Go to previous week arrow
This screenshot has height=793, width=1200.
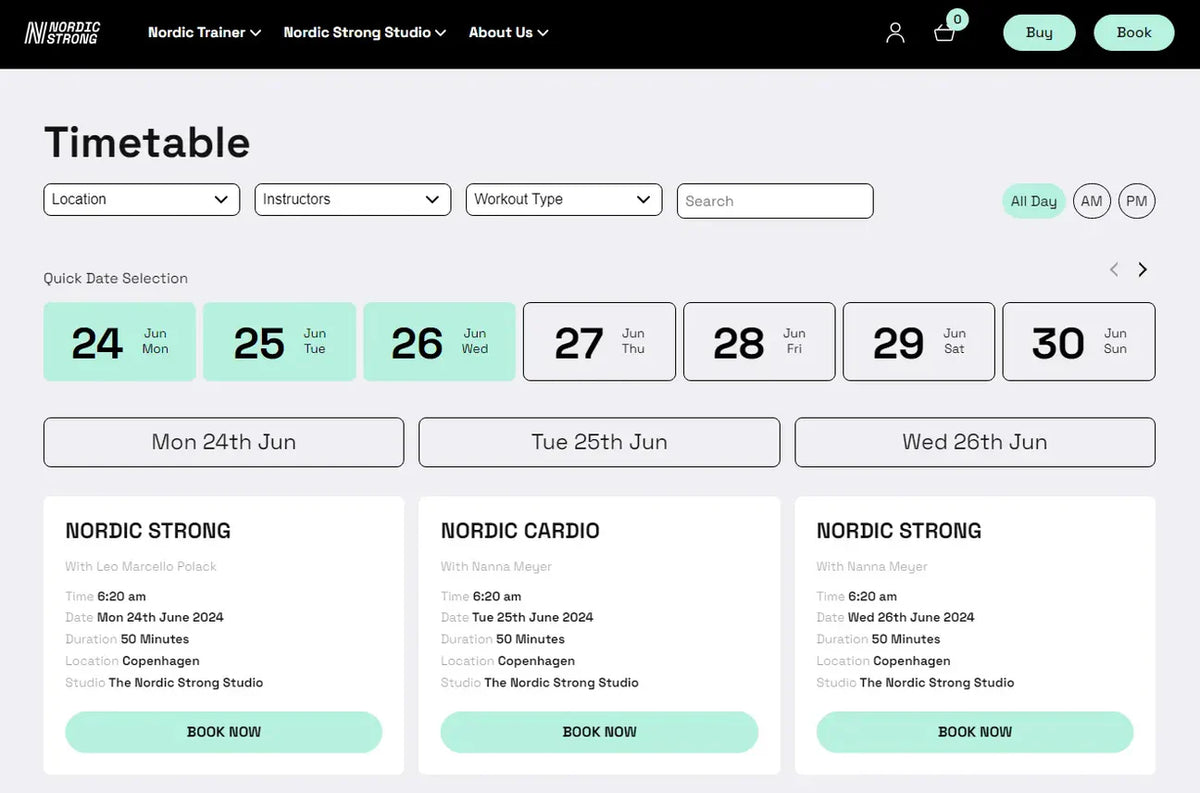point(1114,269)
